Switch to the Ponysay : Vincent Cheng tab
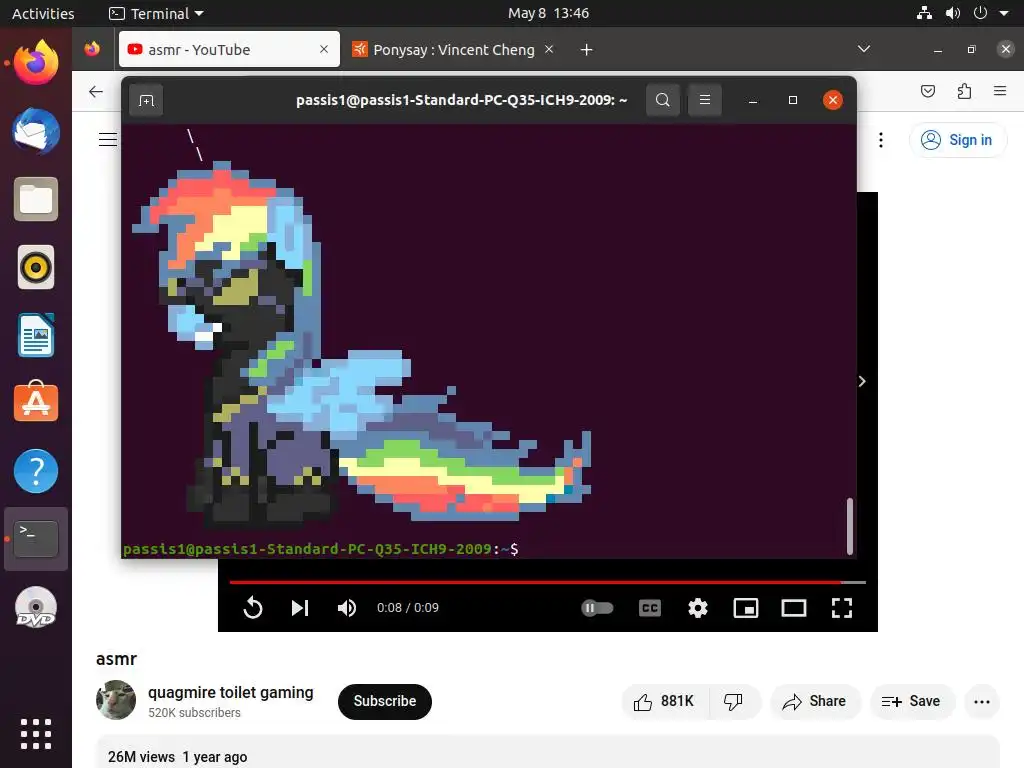This screenshot has height=768, width=1024. (x=453, y=50)
